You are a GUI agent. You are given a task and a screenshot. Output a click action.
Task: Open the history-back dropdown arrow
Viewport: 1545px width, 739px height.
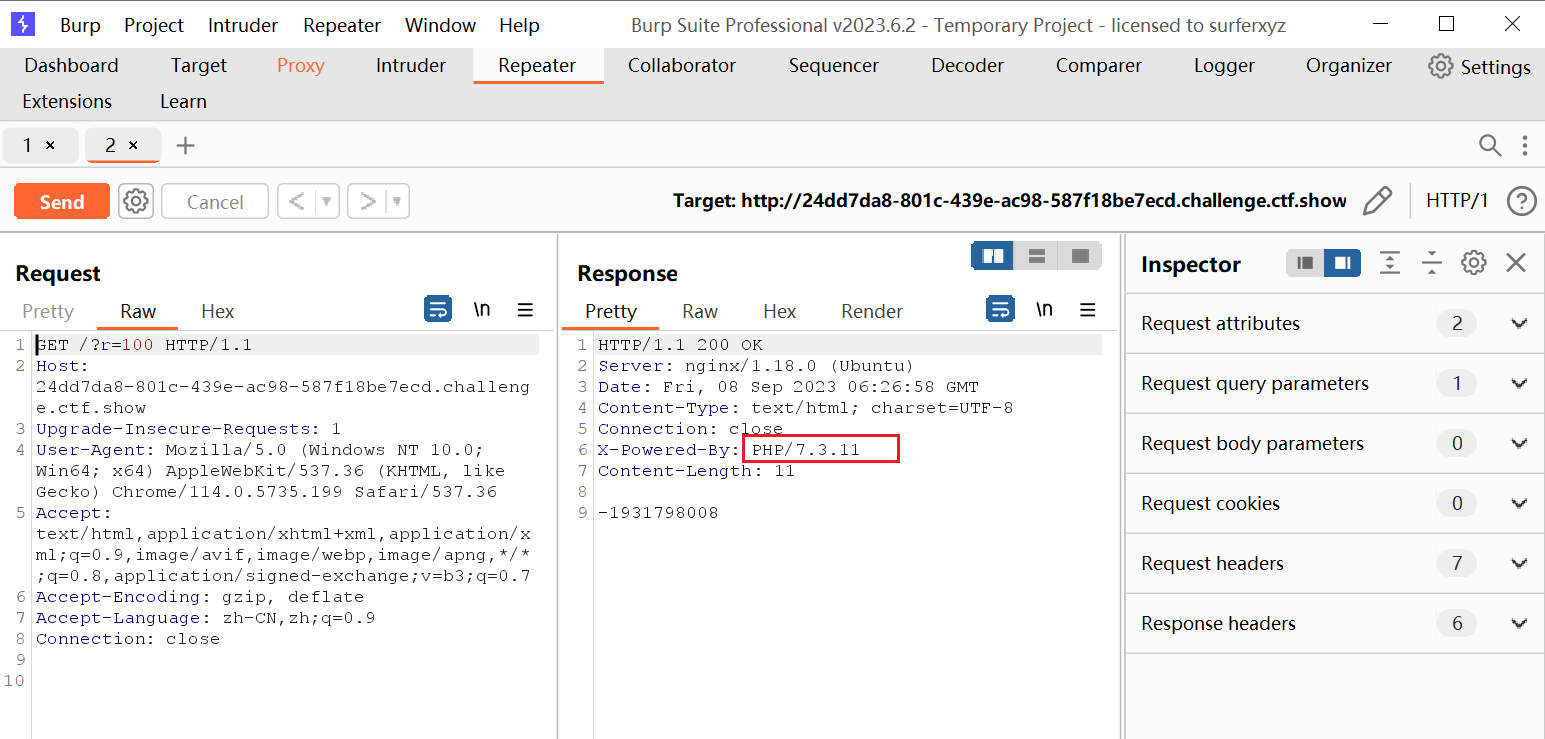point(326,202)
